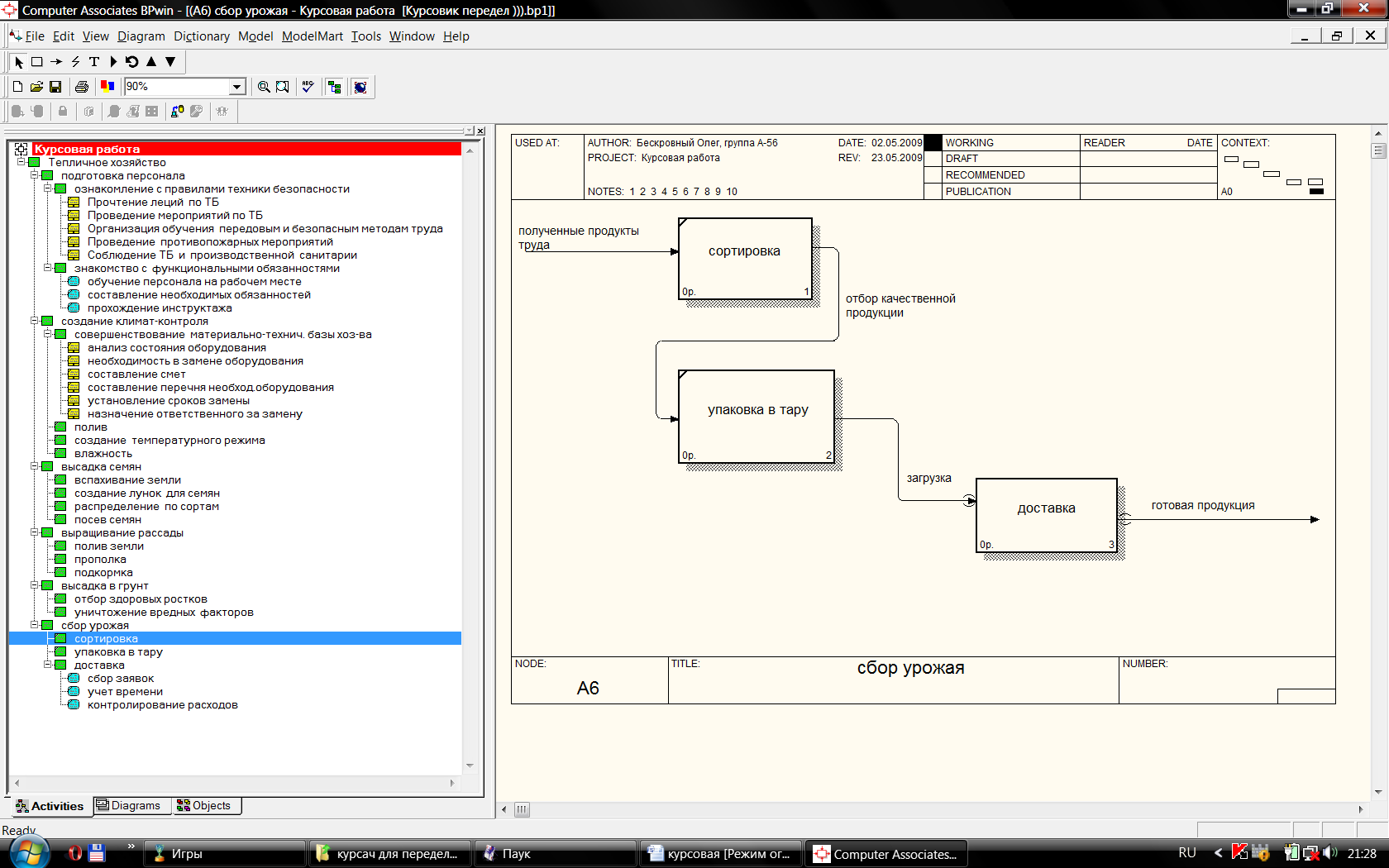Open the Diagram menu
This screenshot has height=868, width=1389.
point(141,36)
